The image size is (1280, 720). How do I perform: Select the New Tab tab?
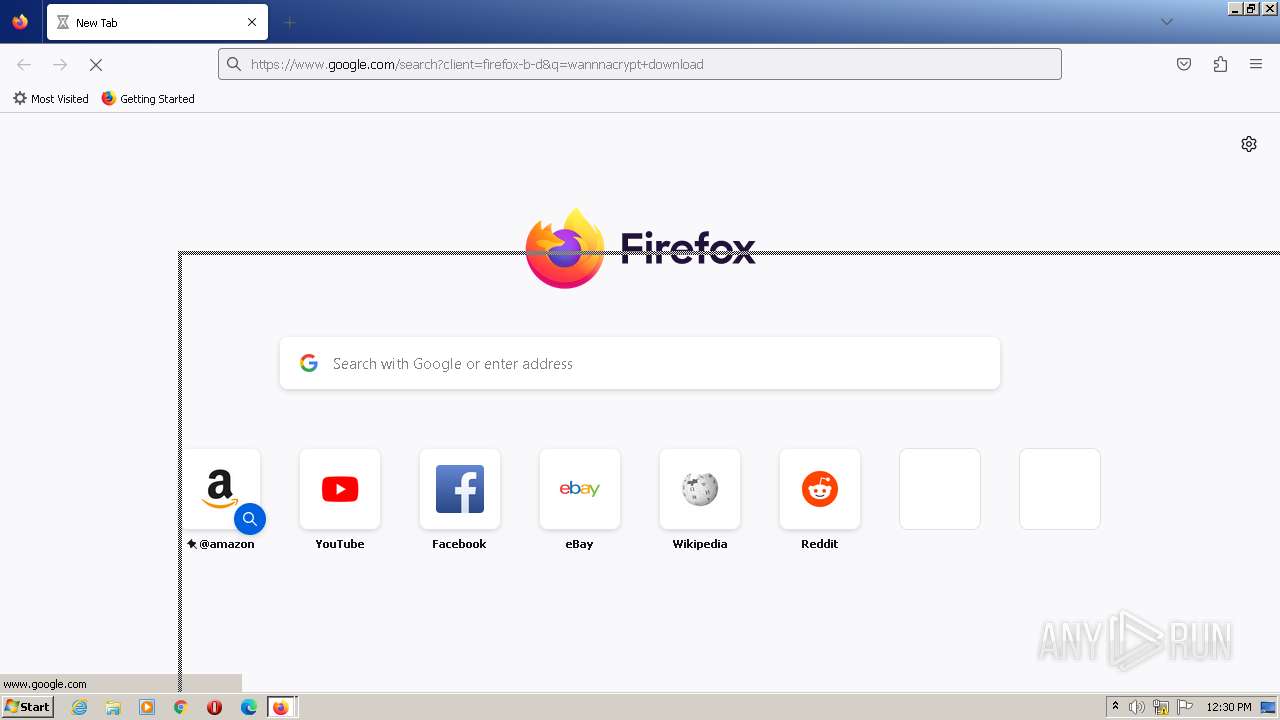pos(157,22)
